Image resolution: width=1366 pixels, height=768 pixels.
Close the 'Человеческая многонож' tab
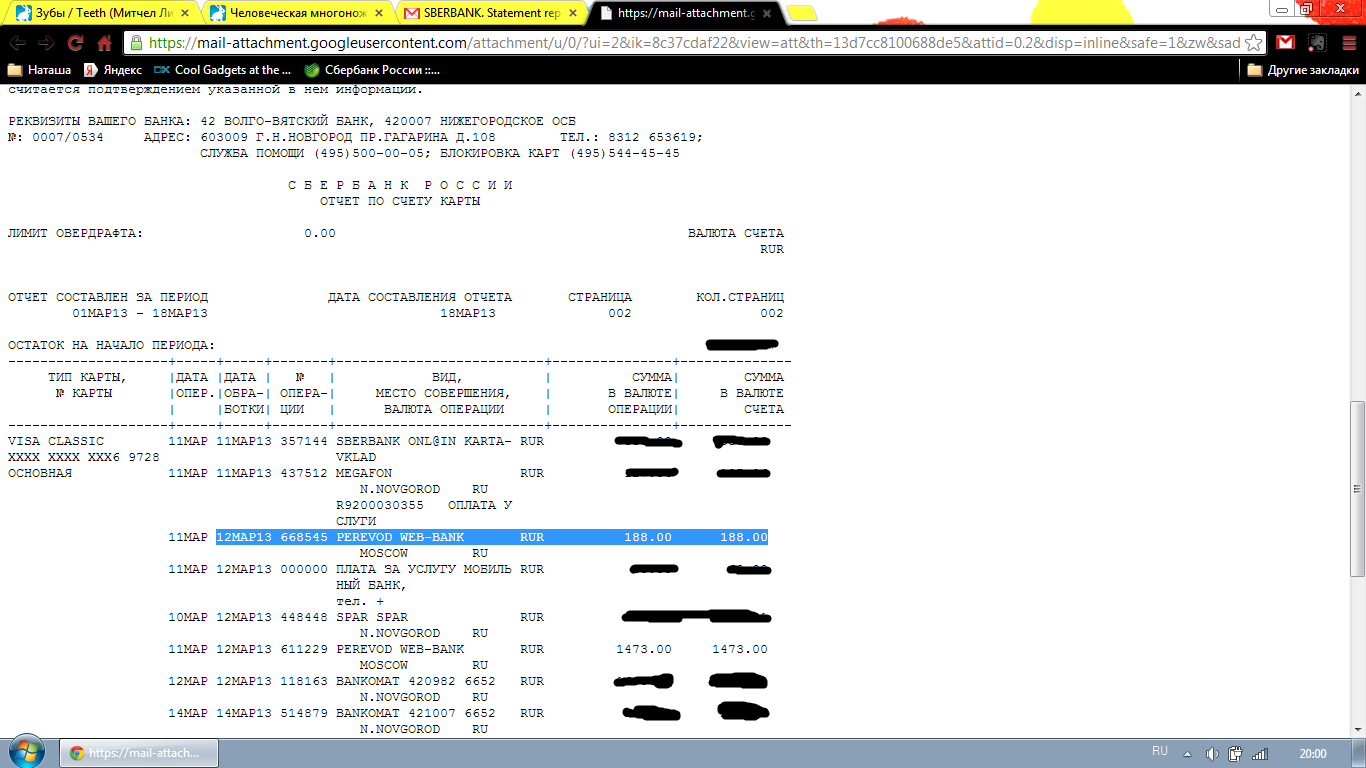381,12
